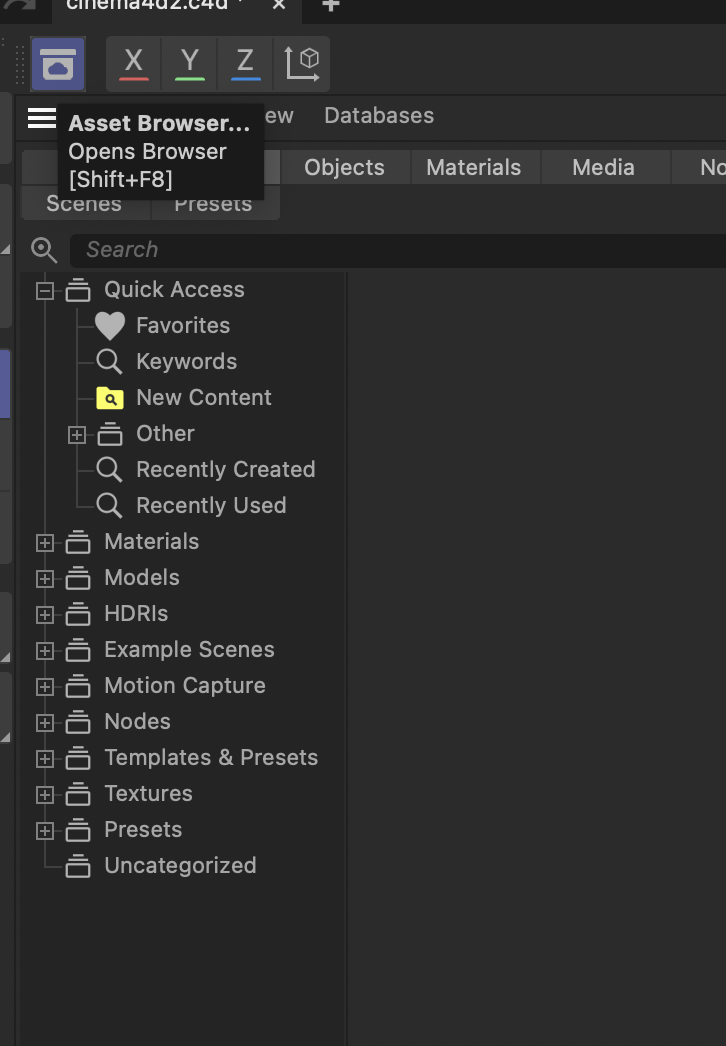Click the New Content yellow folder icon
This screenshot has width=726, height=1046.
109,397
